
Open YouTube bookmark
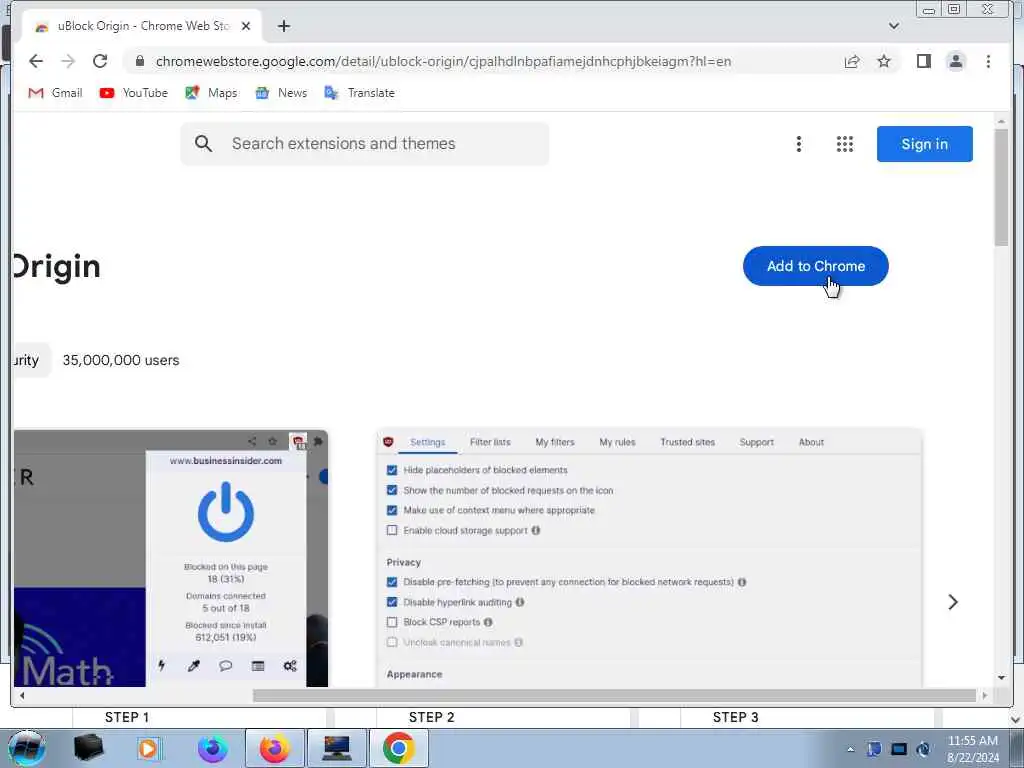(x=133, y=93)
